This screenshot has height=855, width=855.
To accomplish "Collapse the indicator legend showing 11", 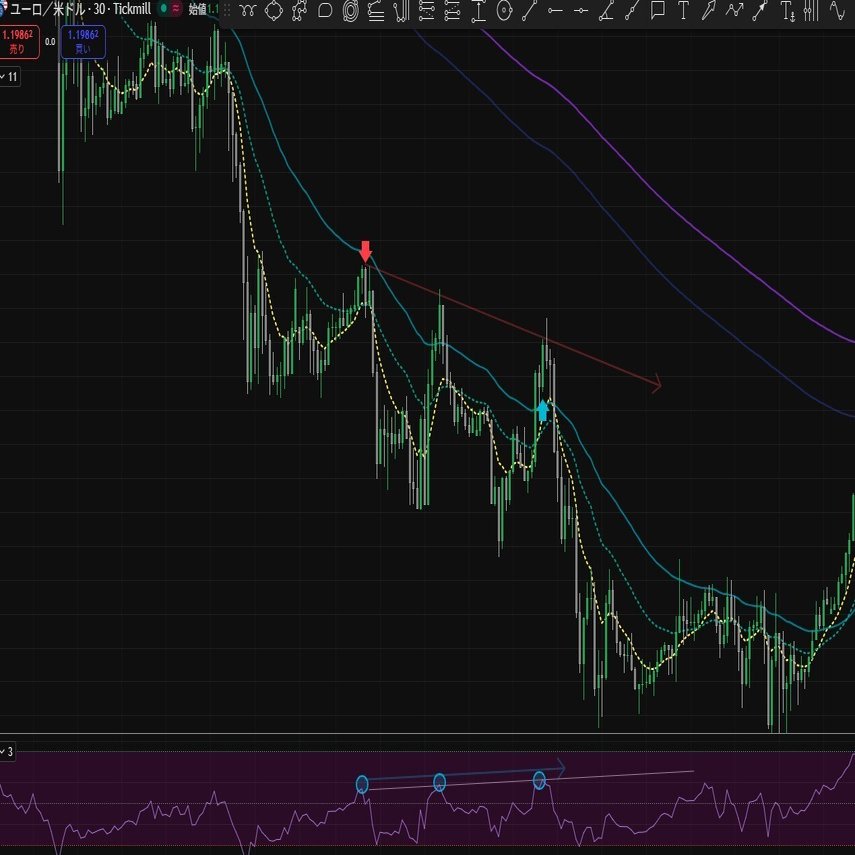I will tap(10, 77).
